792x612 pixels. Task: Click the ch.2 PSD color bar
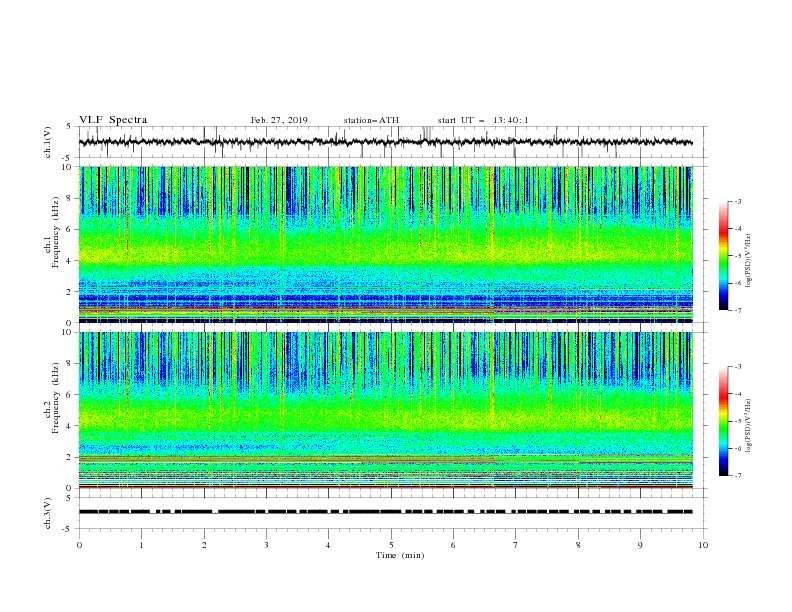pyautogui.click(x=723, y=421)
